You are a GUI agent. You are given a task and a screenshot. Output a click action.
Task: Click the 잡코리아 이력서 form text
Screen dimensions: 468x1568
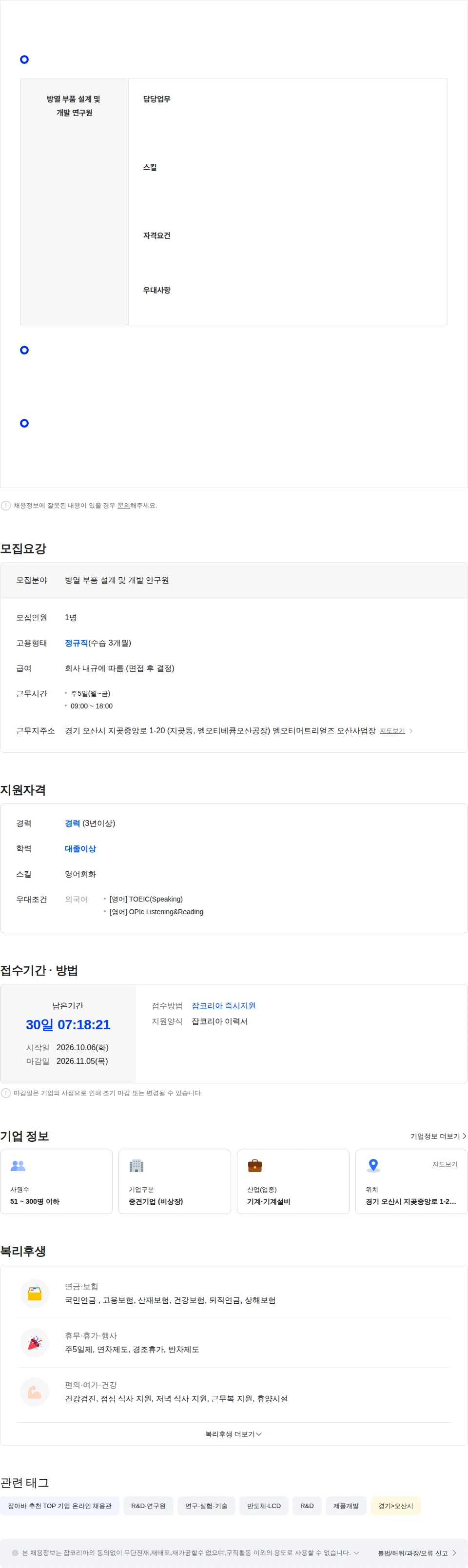click(x=220, y=1021)
